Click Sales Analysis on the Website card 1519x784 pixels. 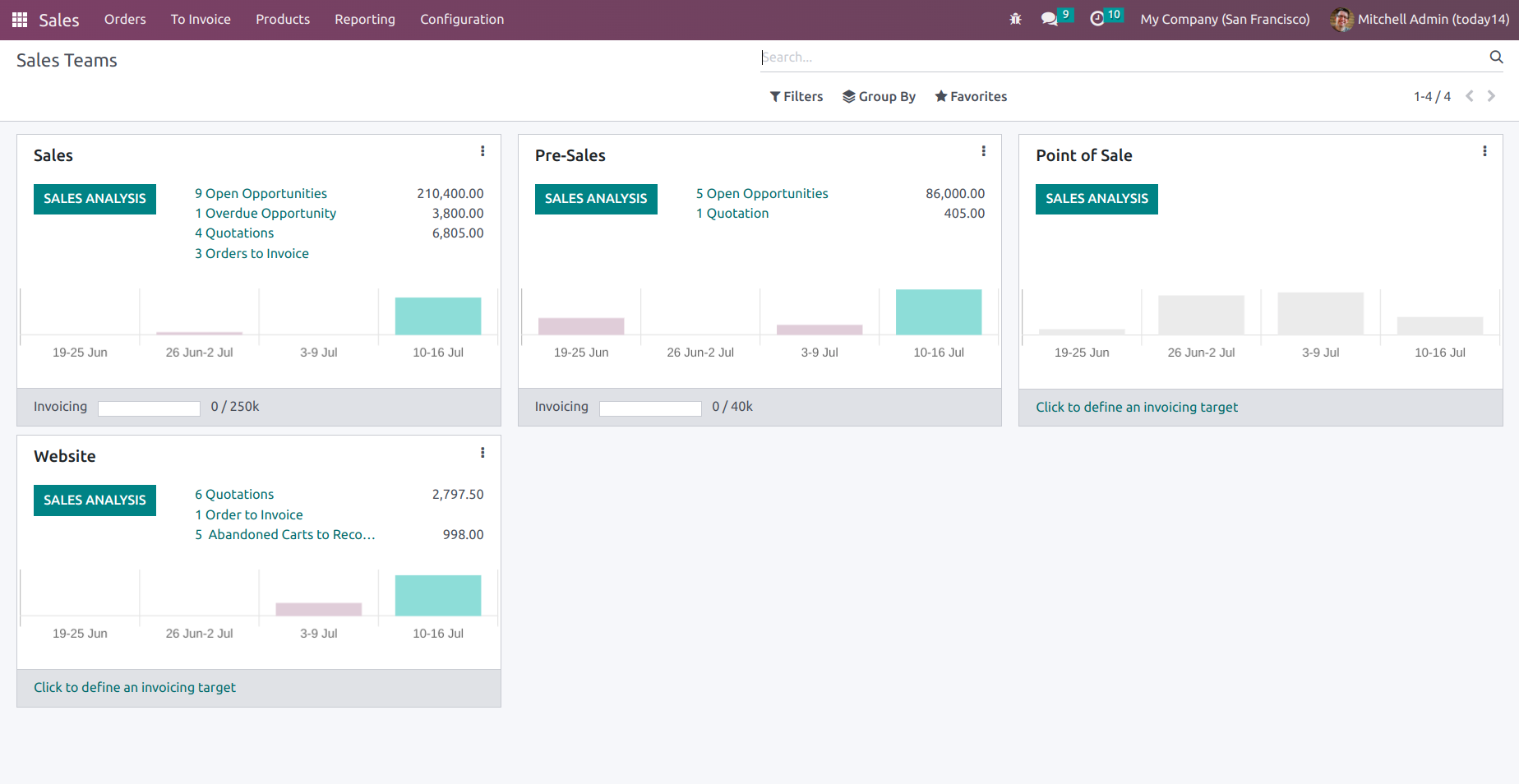[x=95, y=500]
